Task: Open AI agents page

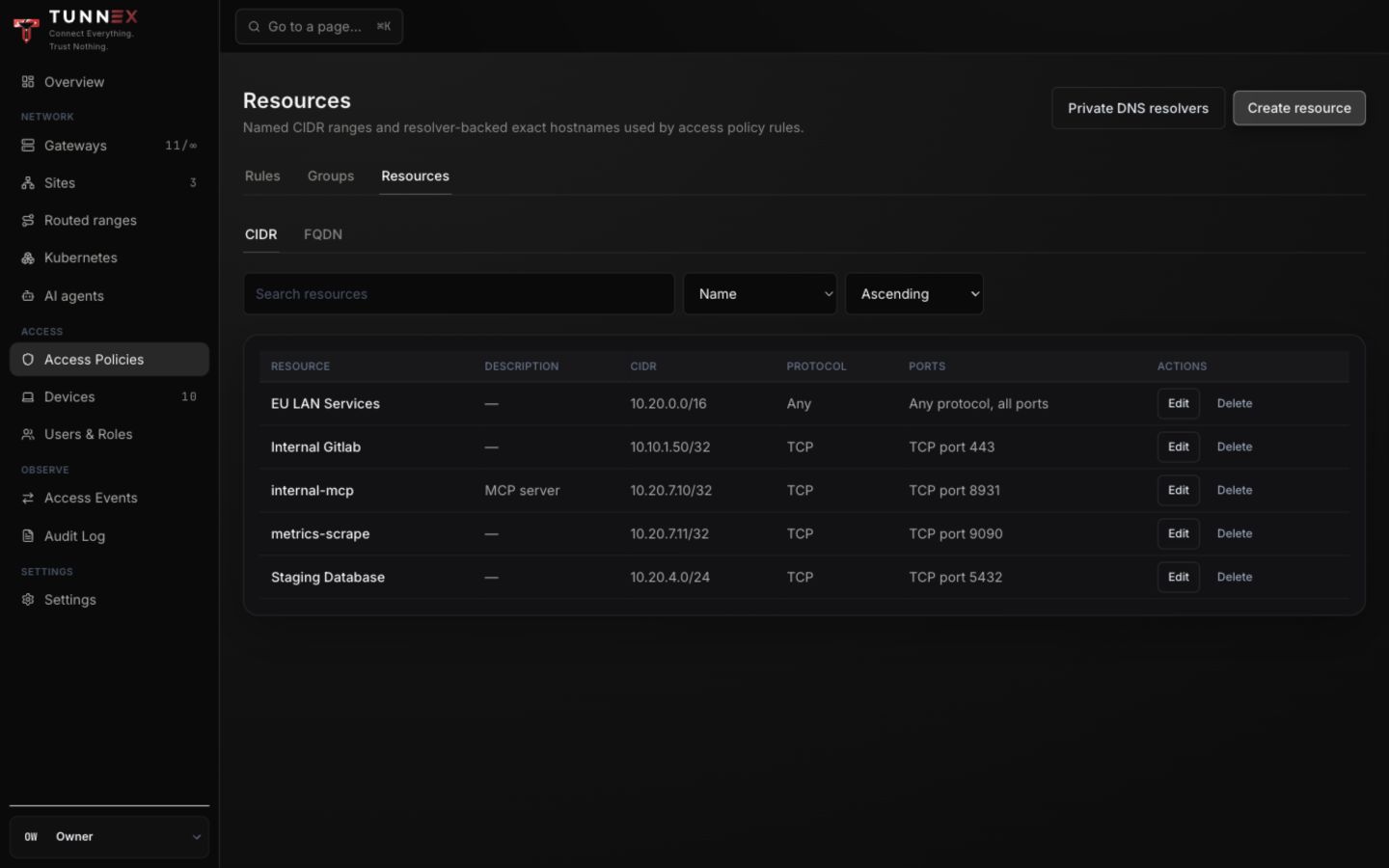Action: (x=109, y=296)
